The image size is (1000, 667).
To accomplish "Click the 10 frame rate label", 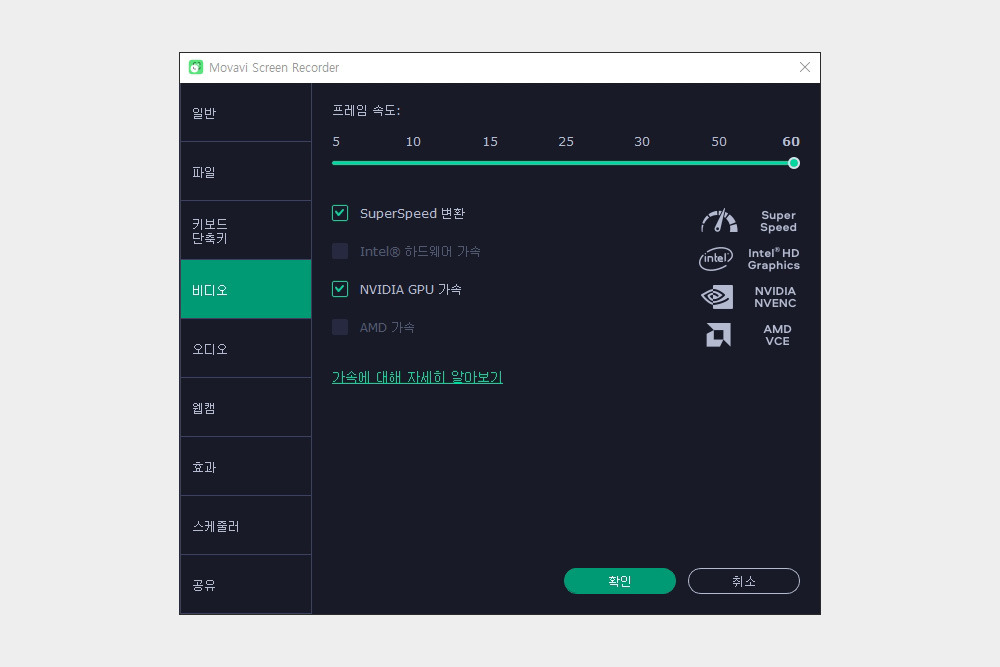I will point(413,142).
